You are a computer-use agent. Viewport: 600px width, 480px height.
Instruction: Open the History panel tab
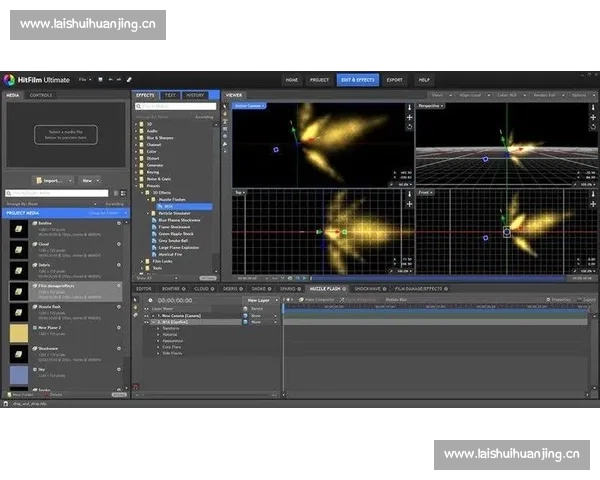point(196,95)
